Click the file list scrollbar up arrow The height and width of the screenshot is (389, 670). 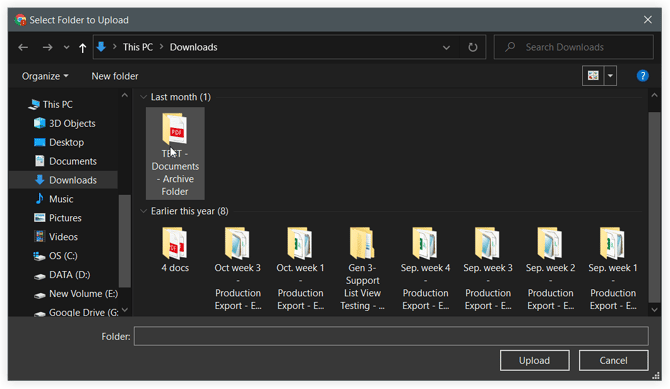click(x=654, y=95)
